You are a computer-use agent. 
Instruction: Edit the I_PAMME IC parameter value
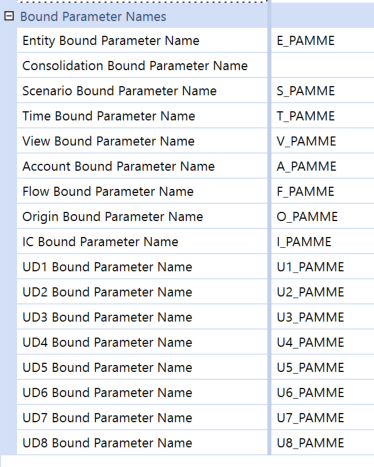point(323,242)
